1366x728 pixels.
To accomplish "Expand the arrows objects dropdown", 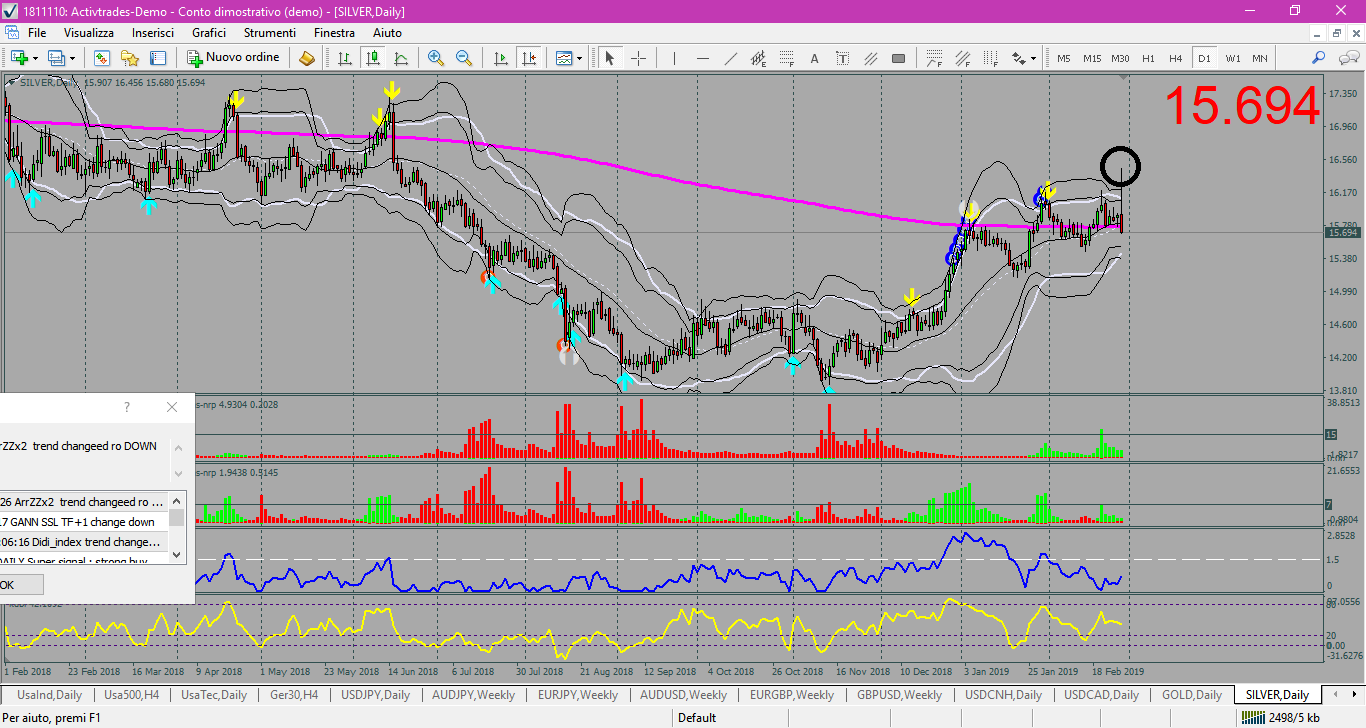I will 1033,58.
